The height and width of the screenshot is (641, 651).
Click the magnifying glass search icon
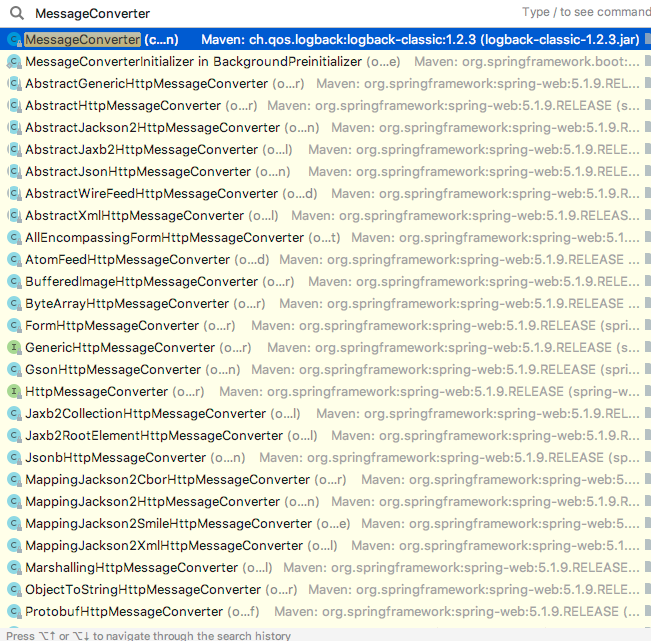click(17, 13)
